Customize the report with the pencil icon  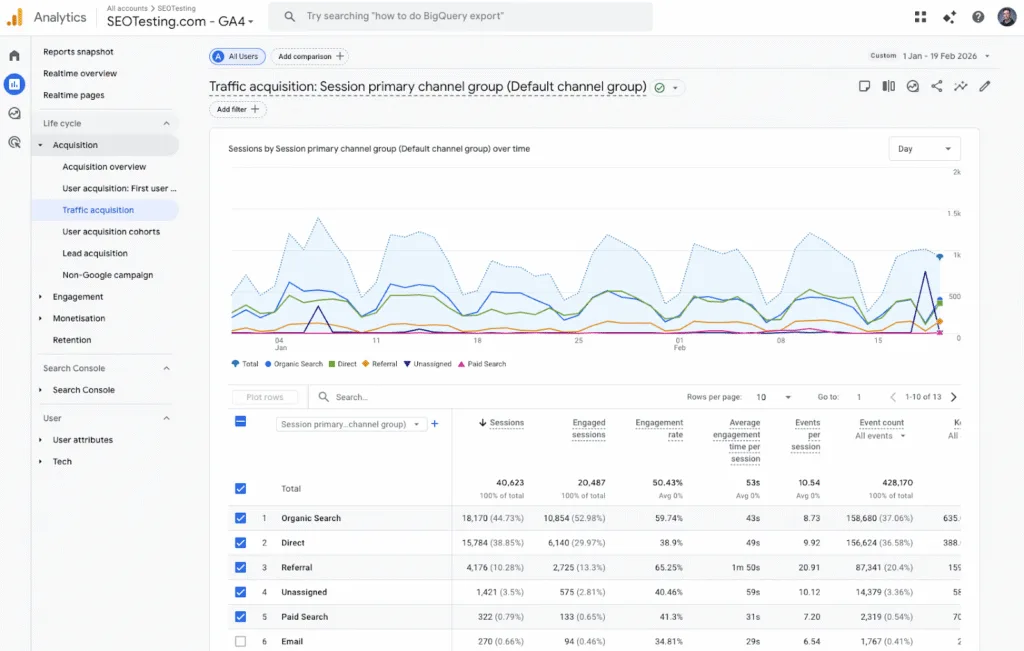(x=985, y=86)
